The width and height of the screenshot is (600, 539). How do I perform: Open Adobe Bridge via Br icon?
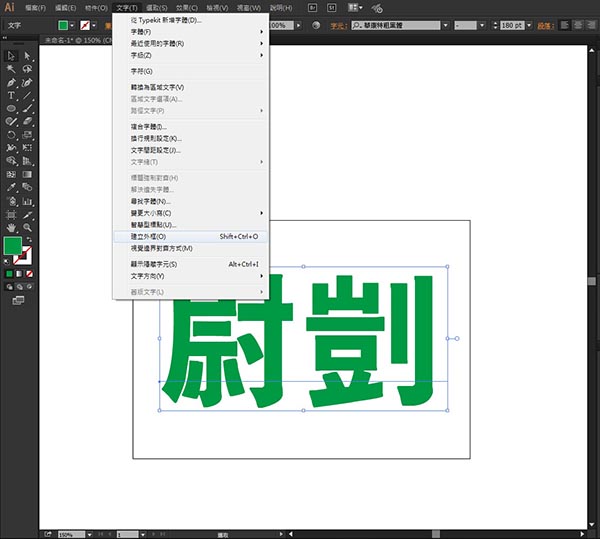click(314, 7)
